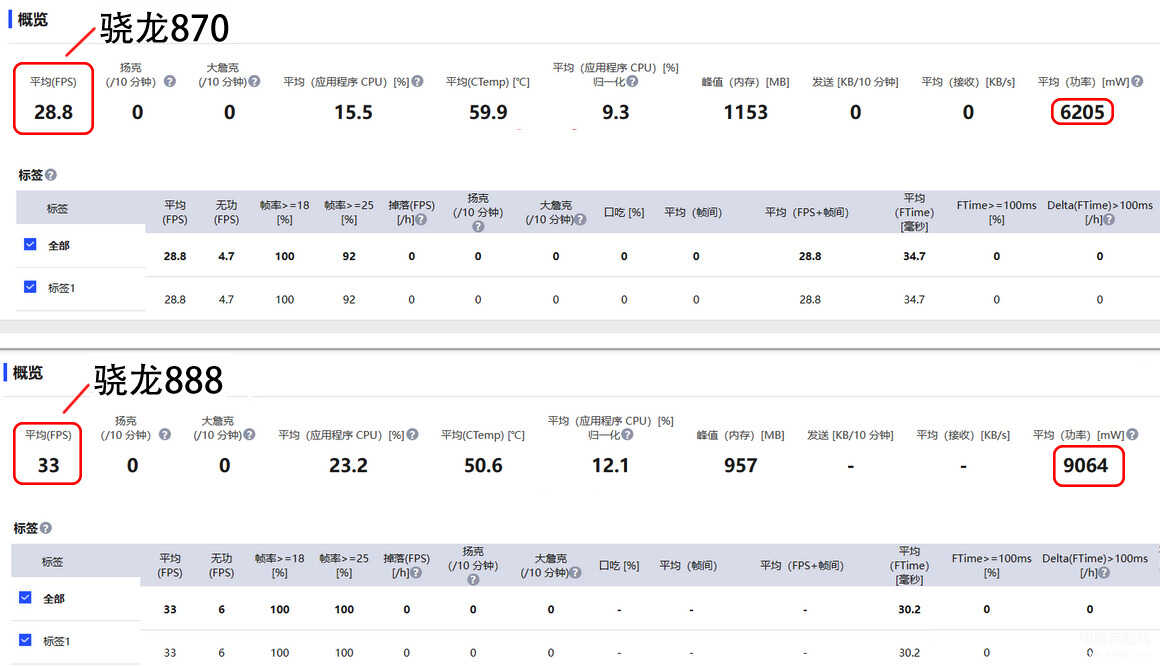Open help icon next to 归一化 above 12.1

[627, 435]
